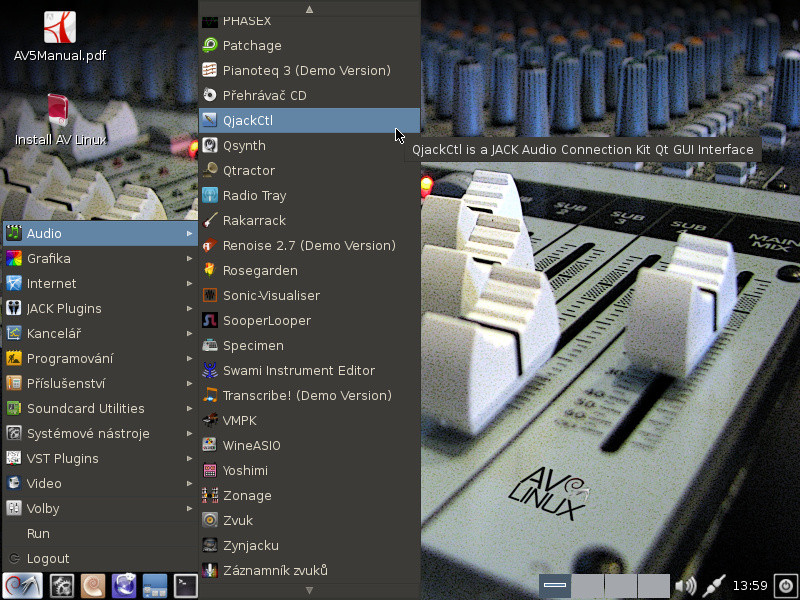
Task: Expand the VST Plugins submenu arrow
Action: click(x=189, y=459)
